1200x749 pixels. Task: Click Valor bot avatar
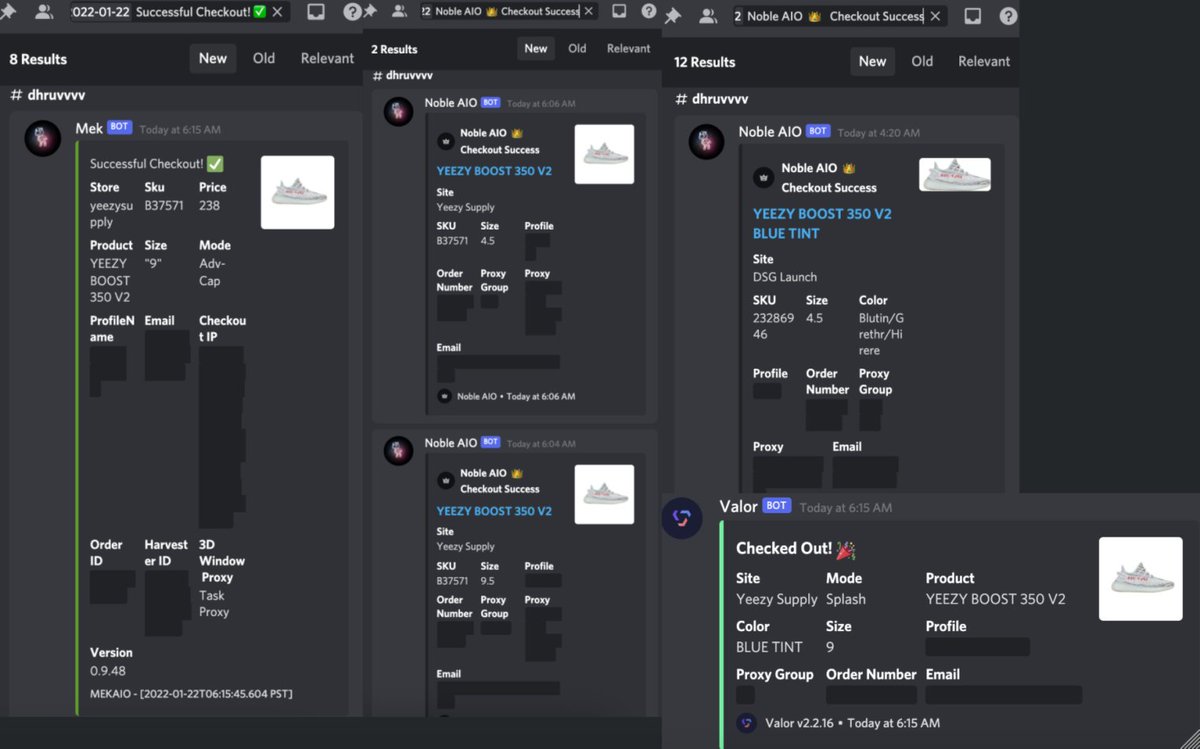coord(682,517)
